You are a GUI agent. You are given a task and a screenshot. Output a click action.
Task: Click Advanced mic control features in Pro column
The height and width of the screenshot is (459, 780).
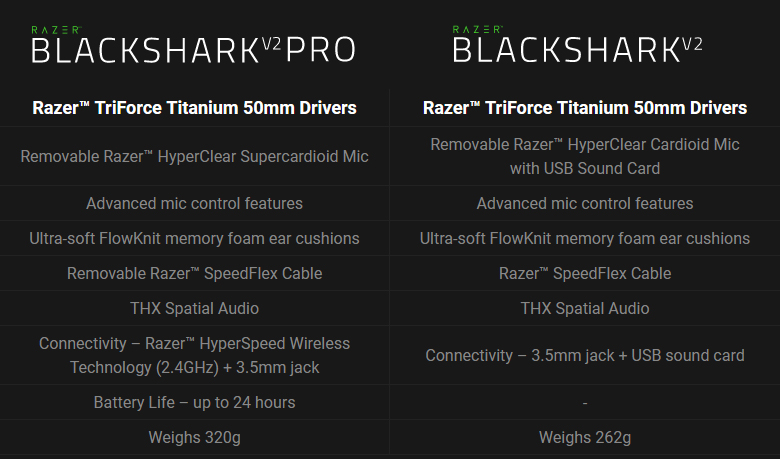click(x=195, y=203)
